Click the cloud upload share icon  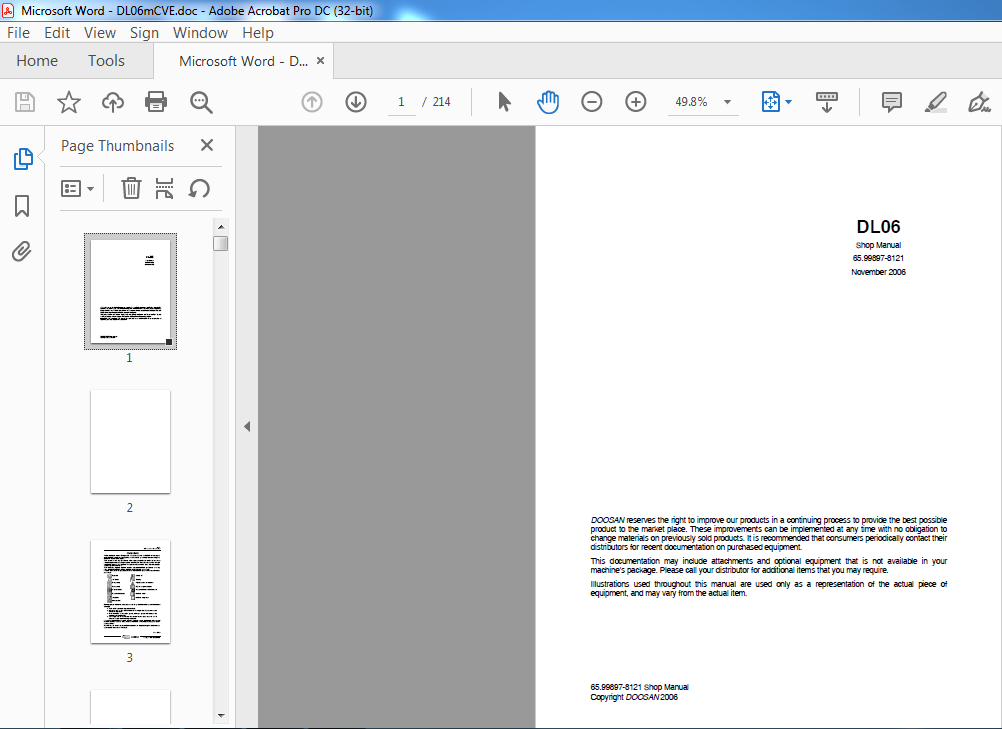pyautogui.click(x=112, y=102)
